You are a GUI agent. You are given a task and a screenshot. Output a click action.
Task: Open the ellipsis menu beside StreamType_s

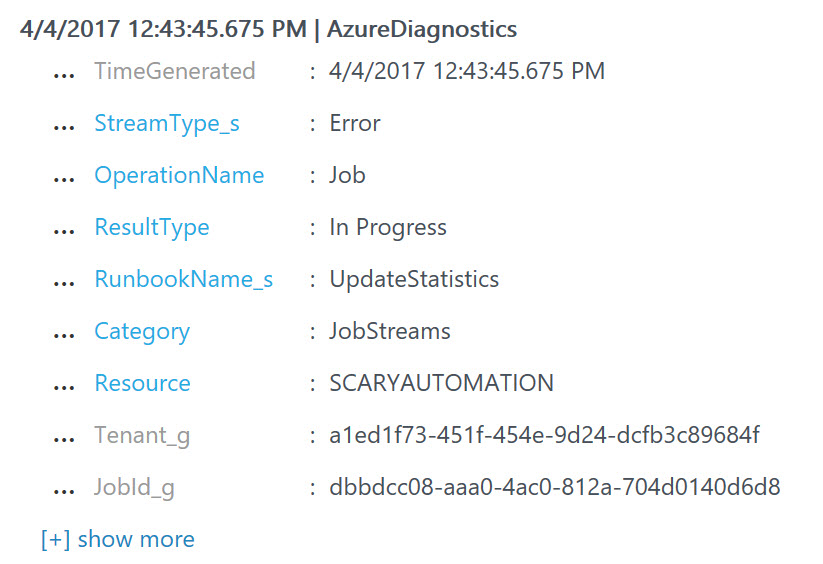click(64, 127)
